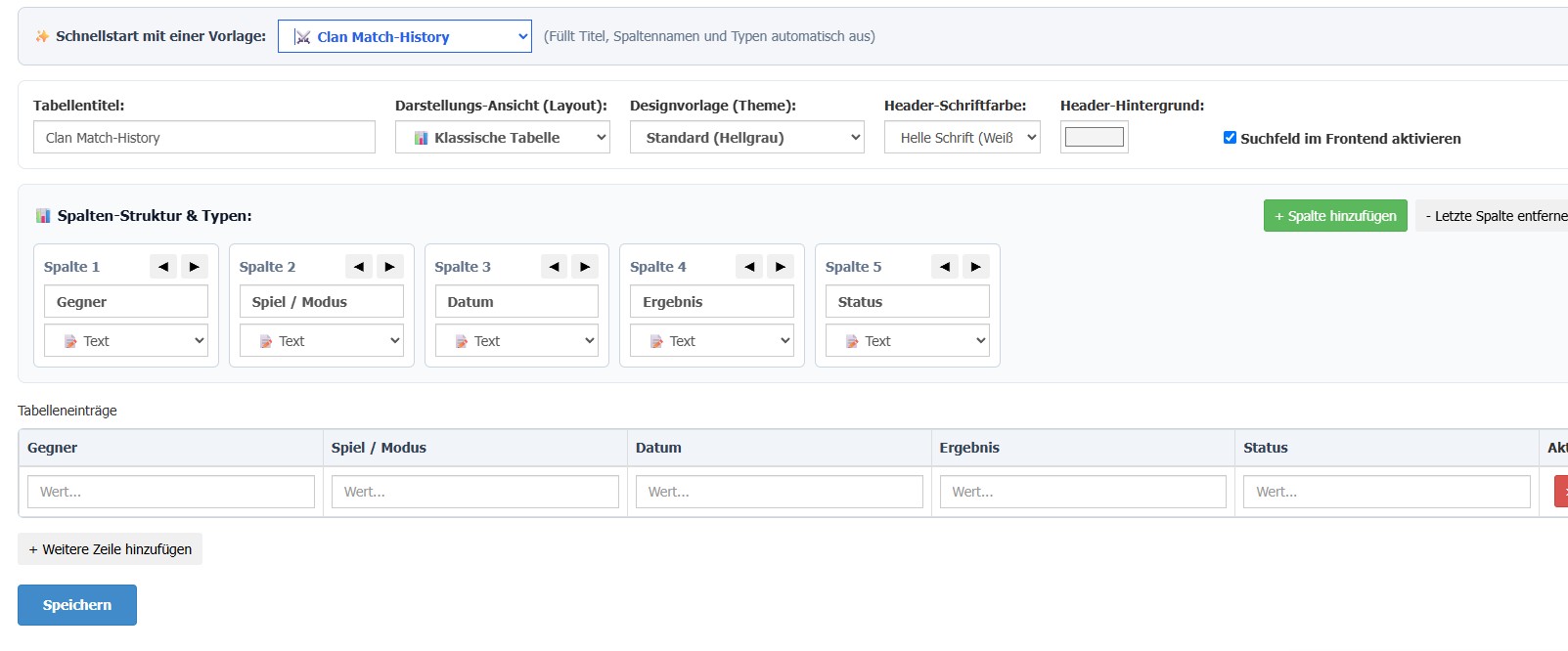Screen dimensions: 1568x651
Task: Edit Spalte 2 name field Spiel / Modus
Action: point(322,301)
